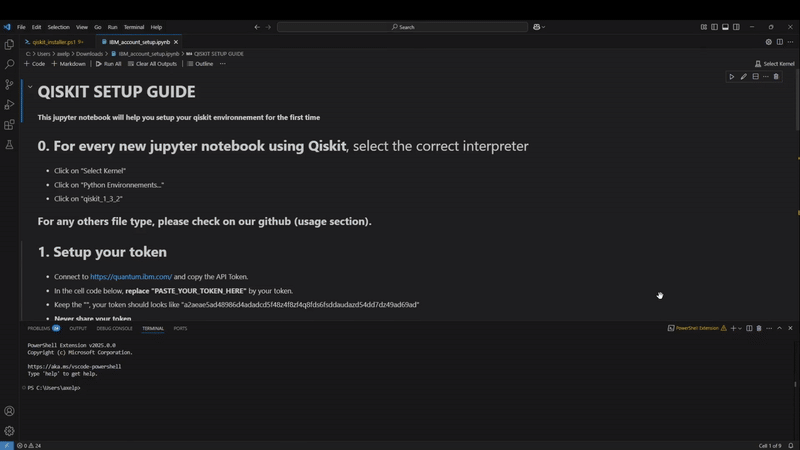800x450 pixels.
Task: Open the Go menu
Action: pos(97,27)
